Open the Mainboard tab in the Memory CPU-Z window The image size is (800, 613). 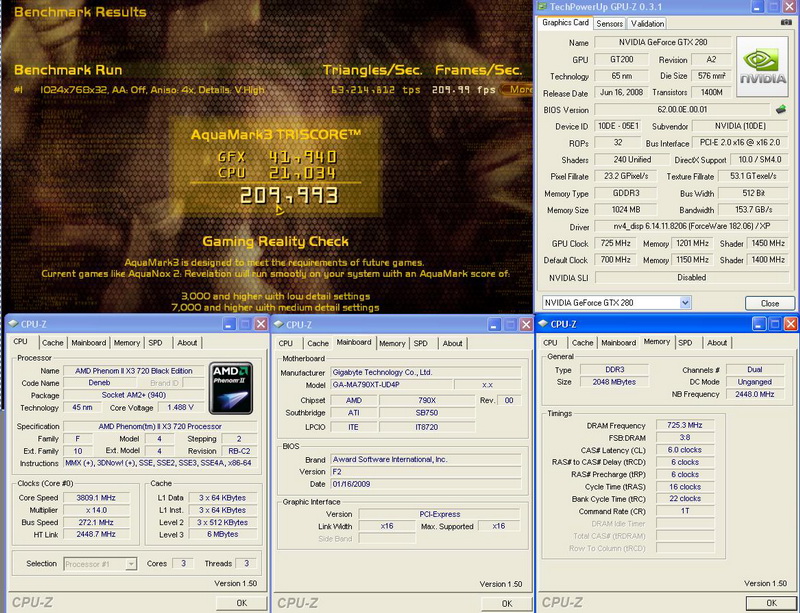[x=618, y=343]
